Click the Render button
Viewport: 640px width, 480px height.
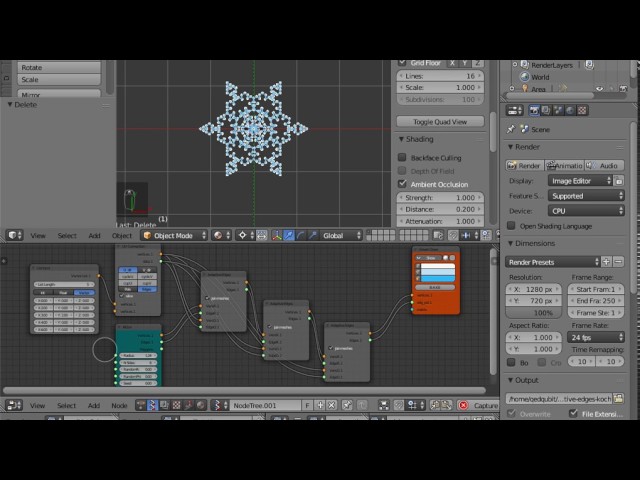(x=524, y=165)
